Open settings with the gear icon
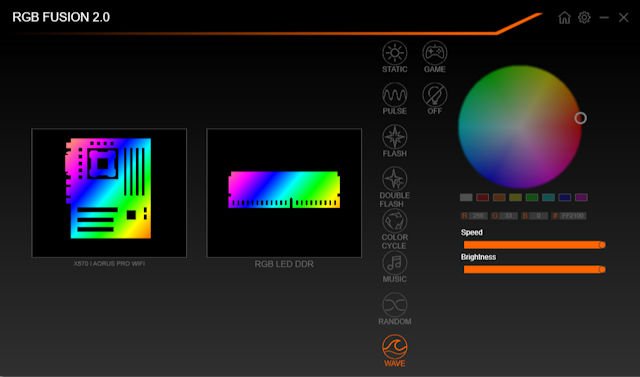This screenshot has width=640, height=377. tap(584, 18)
